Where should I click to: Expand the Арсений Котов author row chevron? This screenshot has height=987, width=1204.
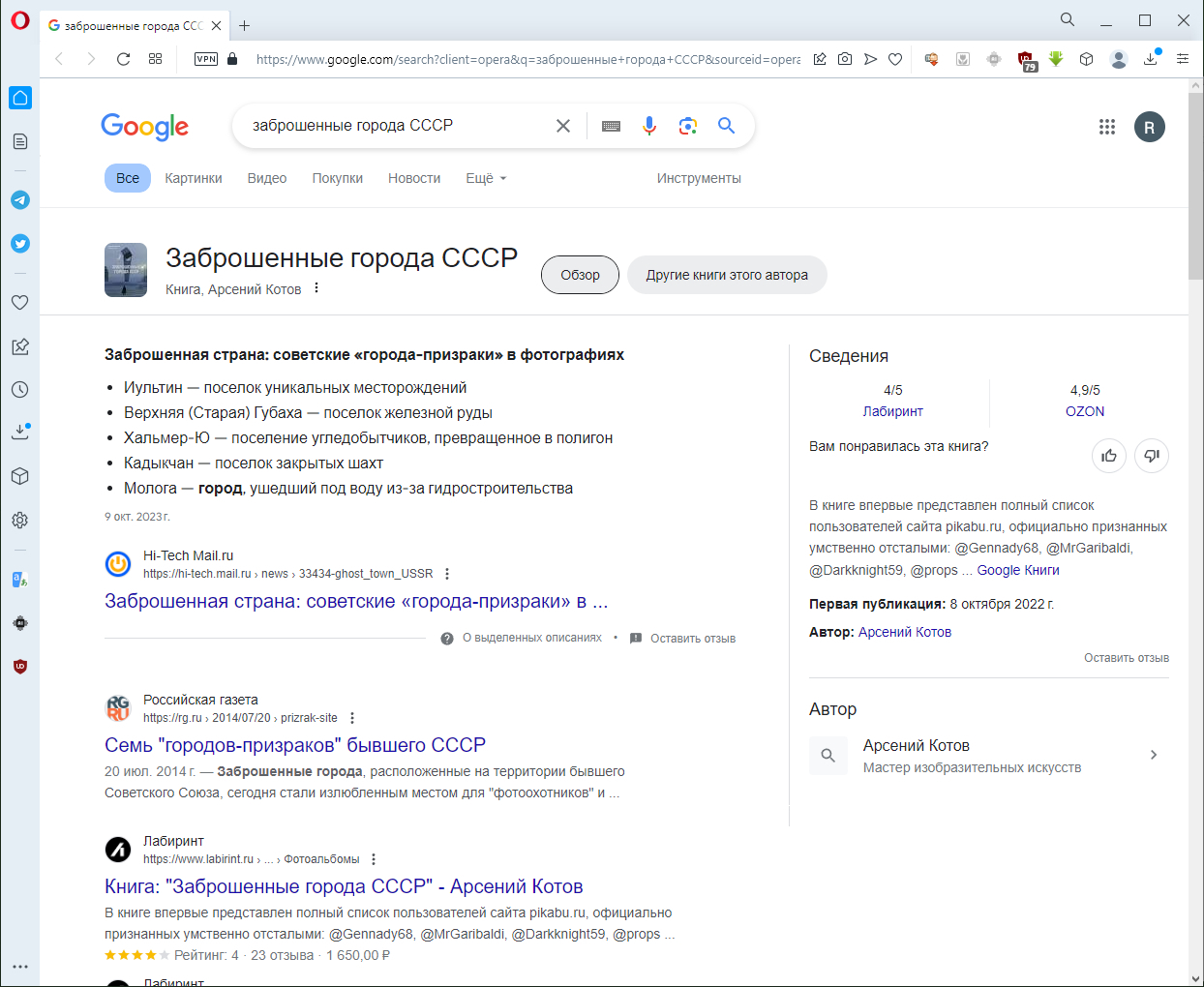pyautogui.click(x=1153, y=755)
